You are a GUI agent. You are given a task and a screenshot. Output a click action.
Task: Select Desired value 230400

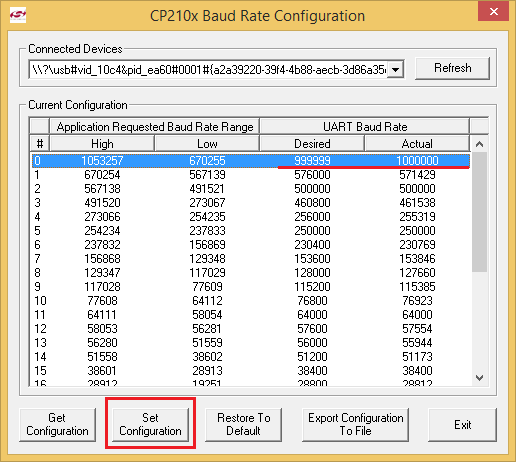tap(312, 245)
